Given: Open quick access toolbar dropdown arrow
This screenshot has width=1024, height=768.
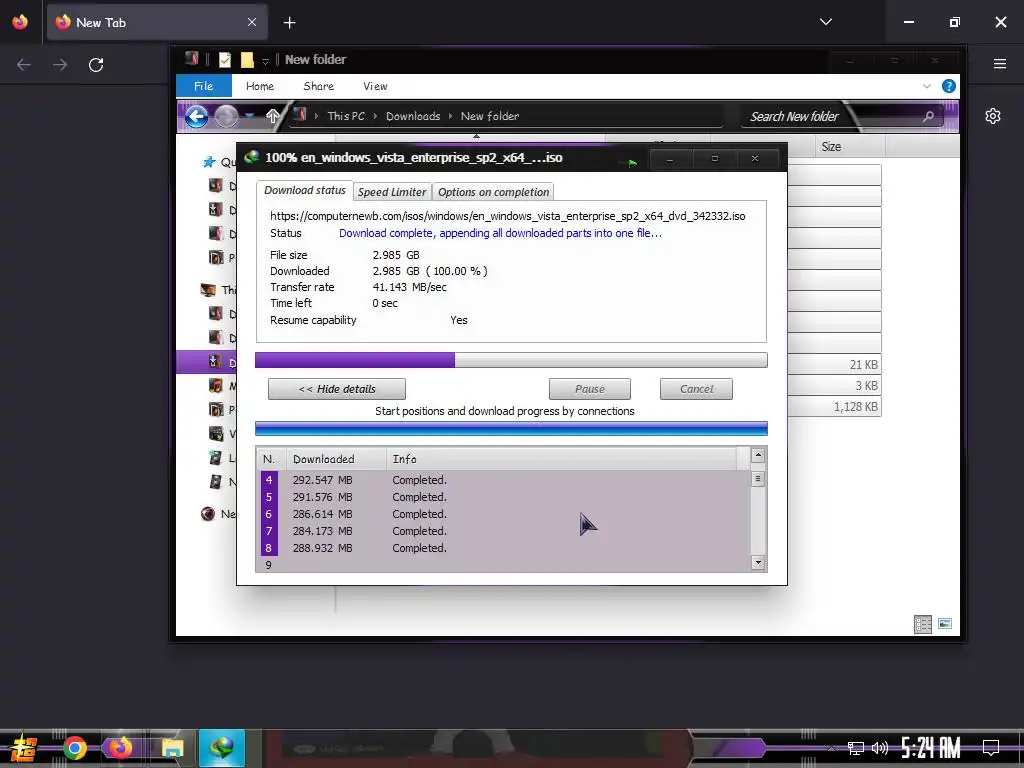Looking at the screenshot, I should pyautogui.click(x=265, y=61).
